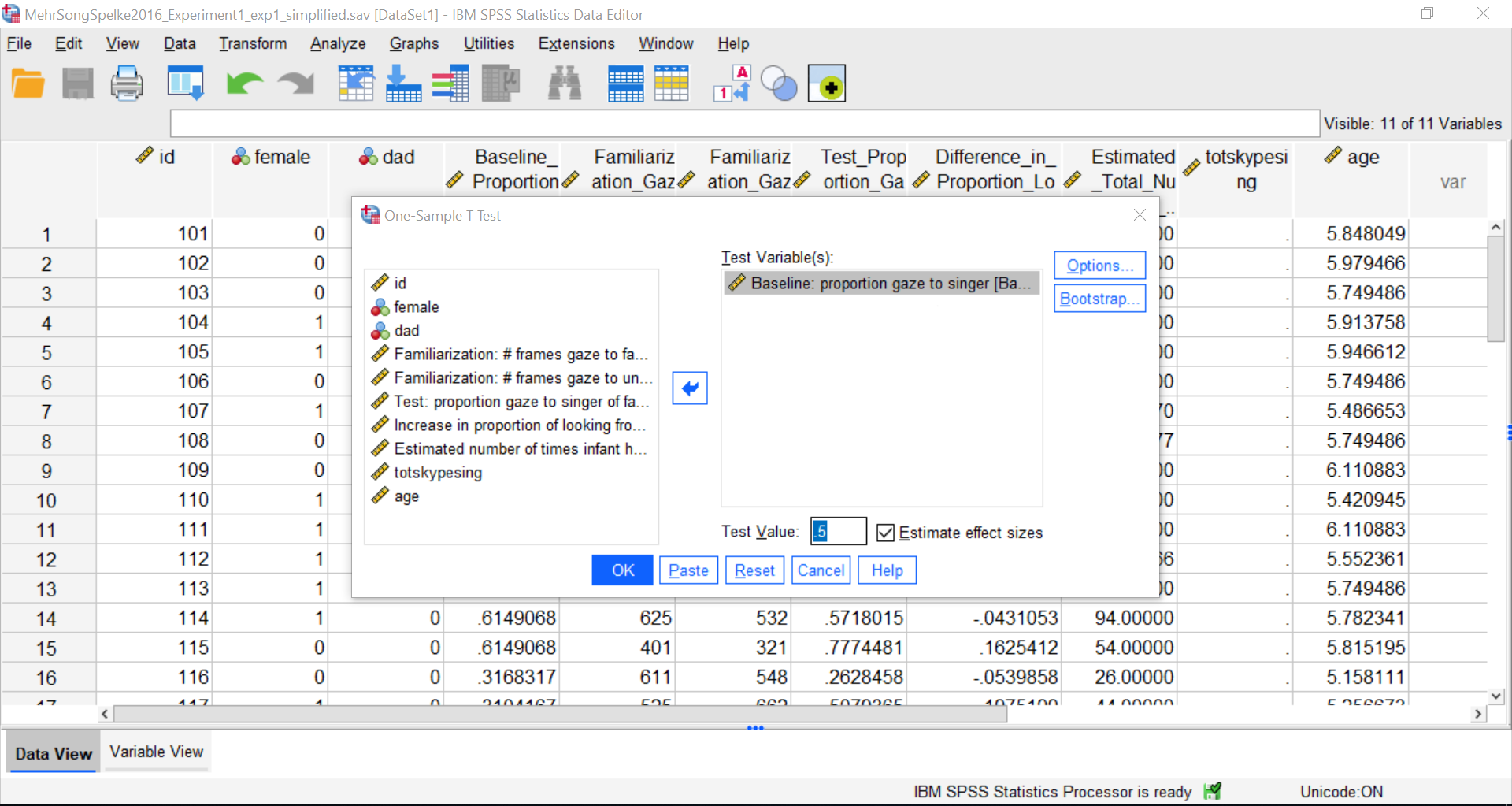
Task: Click the Redo gray arrow icon
Action: click(296, 84)
